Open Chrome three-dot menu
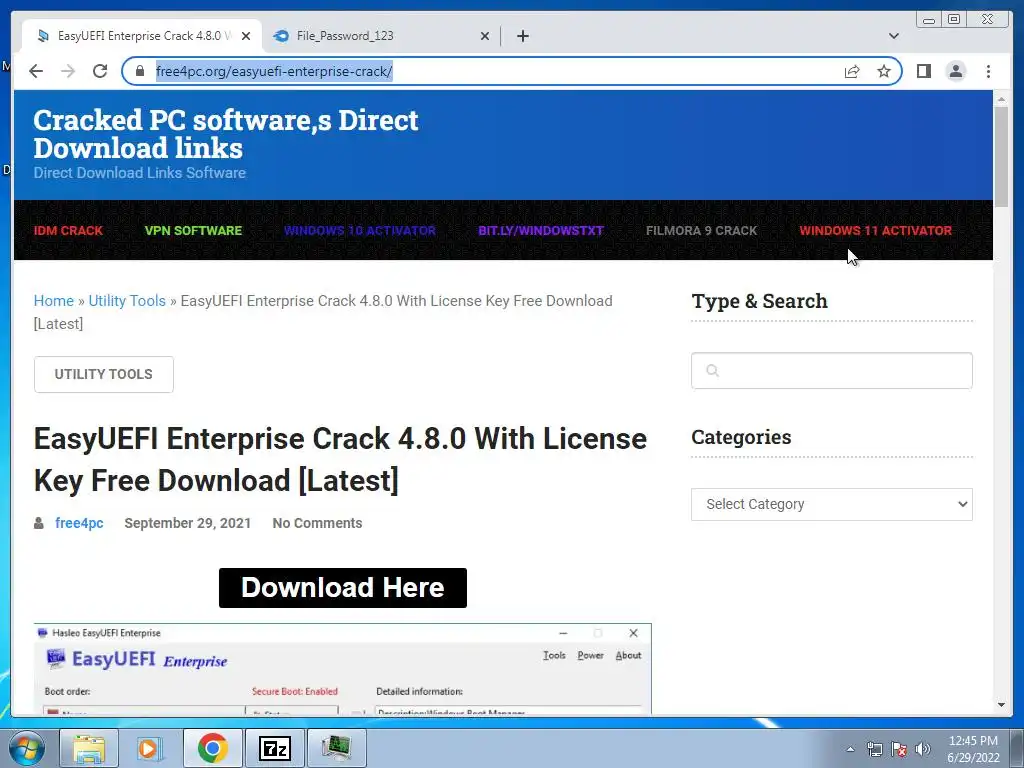The height and width of the screenshot is (768, 1024). [x=988, y=71]
